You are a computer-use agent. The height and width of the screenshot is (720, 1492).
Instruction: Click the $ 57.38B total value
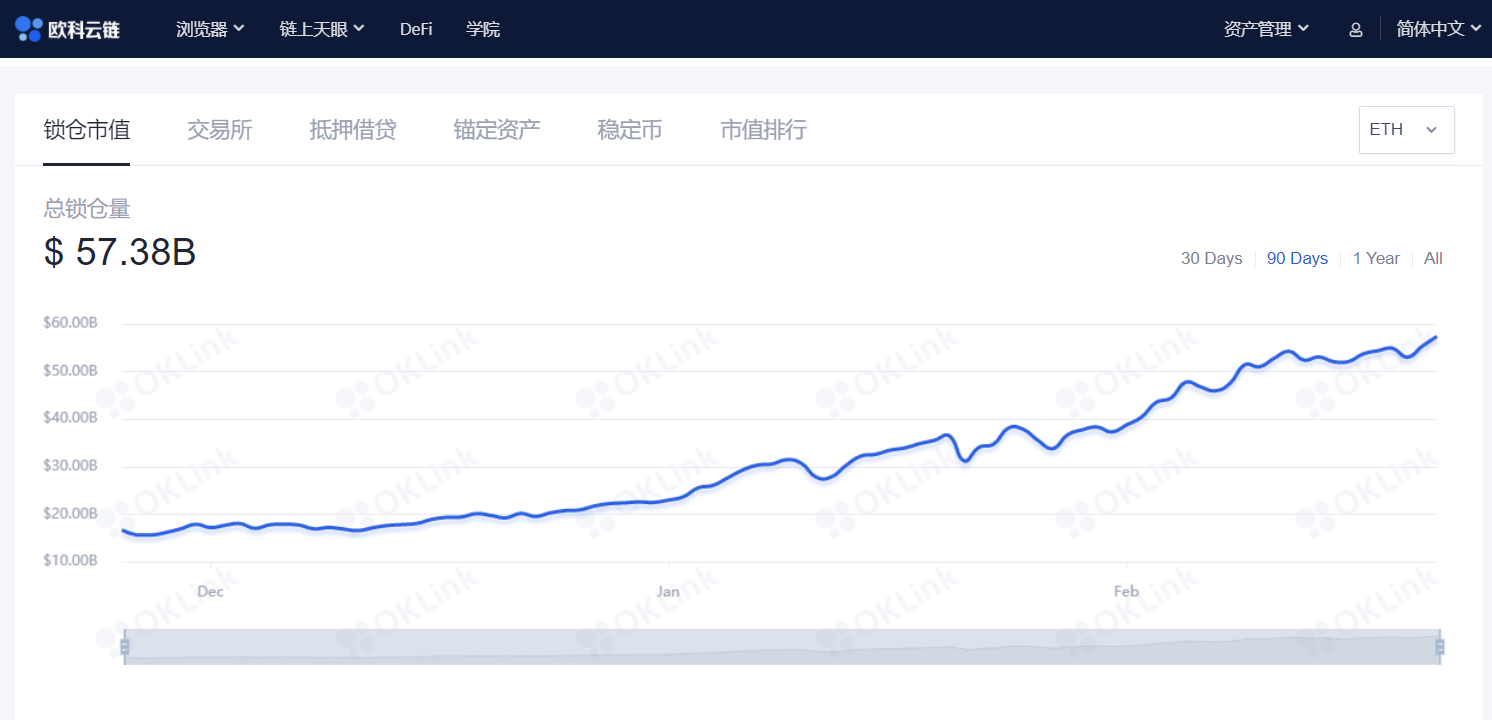(x=120, y=252)
